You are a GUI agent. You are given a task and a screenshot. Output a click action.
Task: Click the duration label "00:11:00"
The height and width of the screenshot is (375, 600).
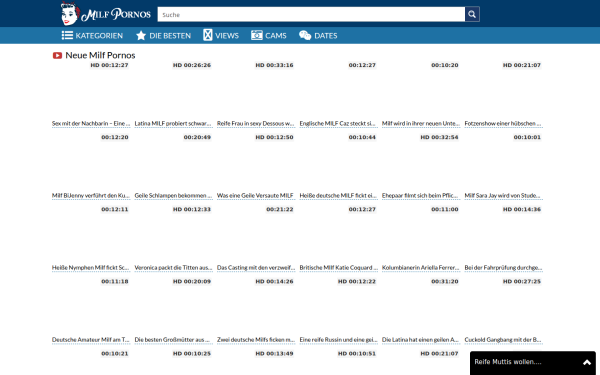445,209
